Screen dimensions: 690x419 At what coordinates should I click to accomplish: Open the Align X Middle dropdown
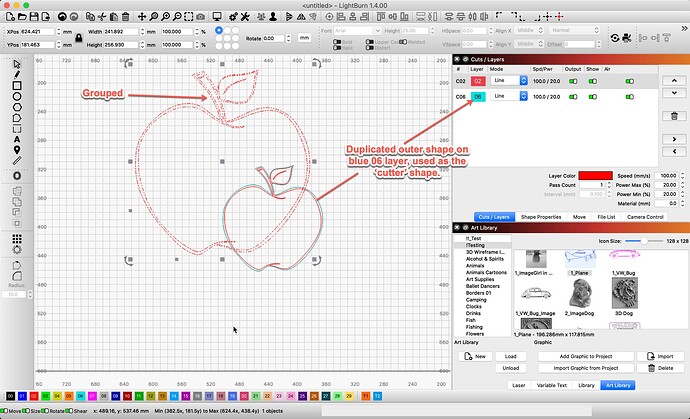(529, 30)
